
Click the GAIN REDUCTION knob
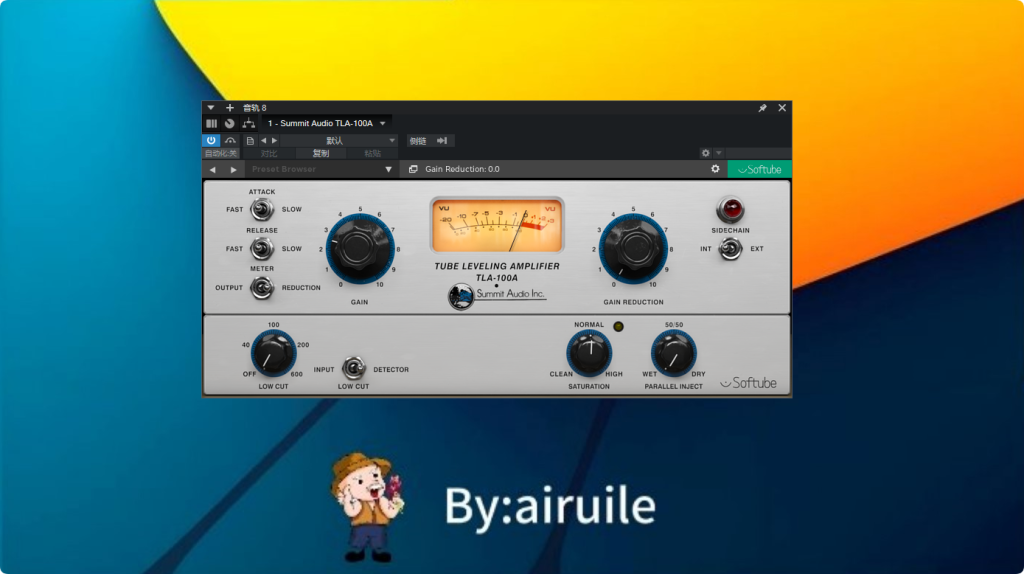(633, 248)
